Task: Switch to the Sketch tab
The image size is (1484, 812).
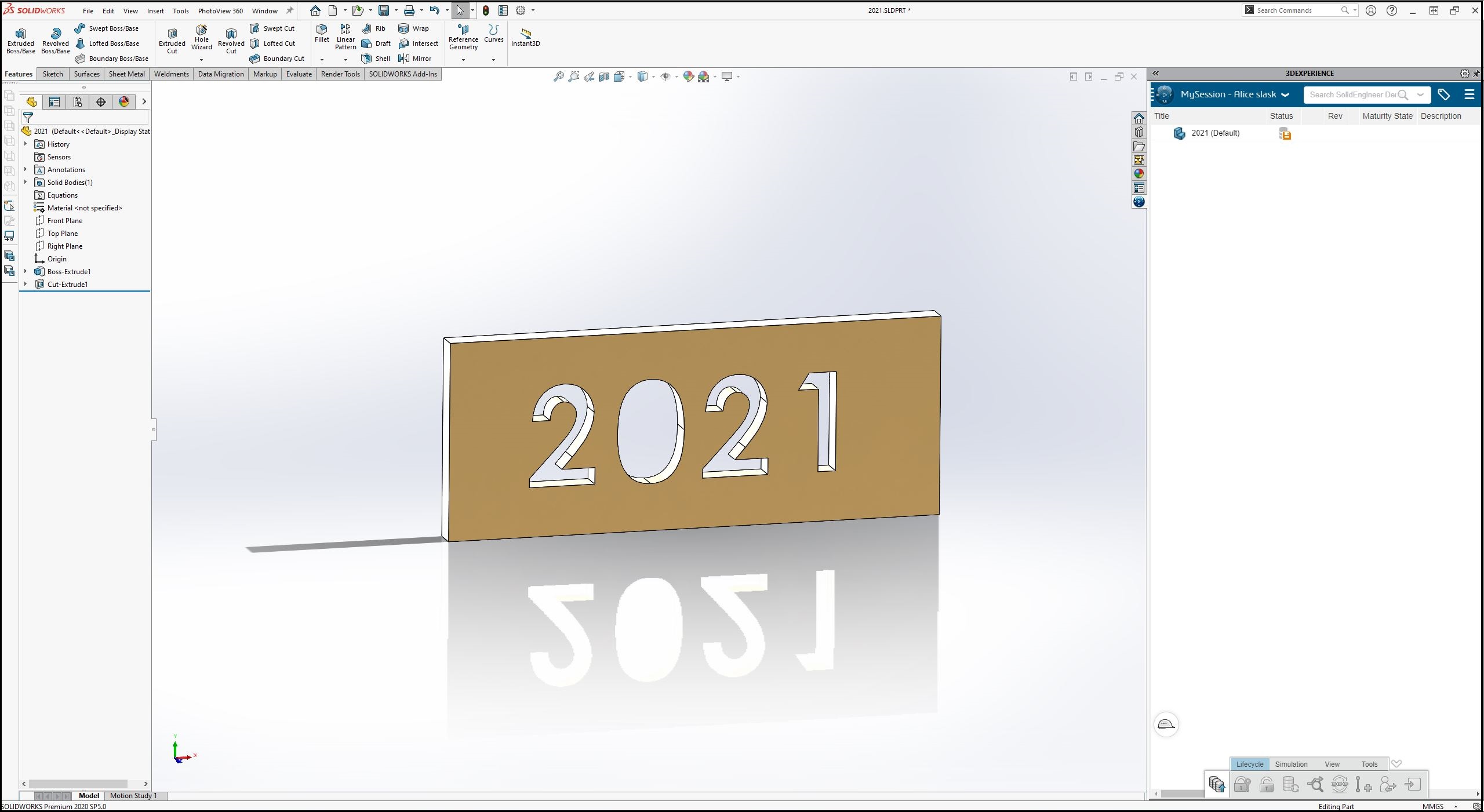Action: pyautogui.click(x=53, y=74)
